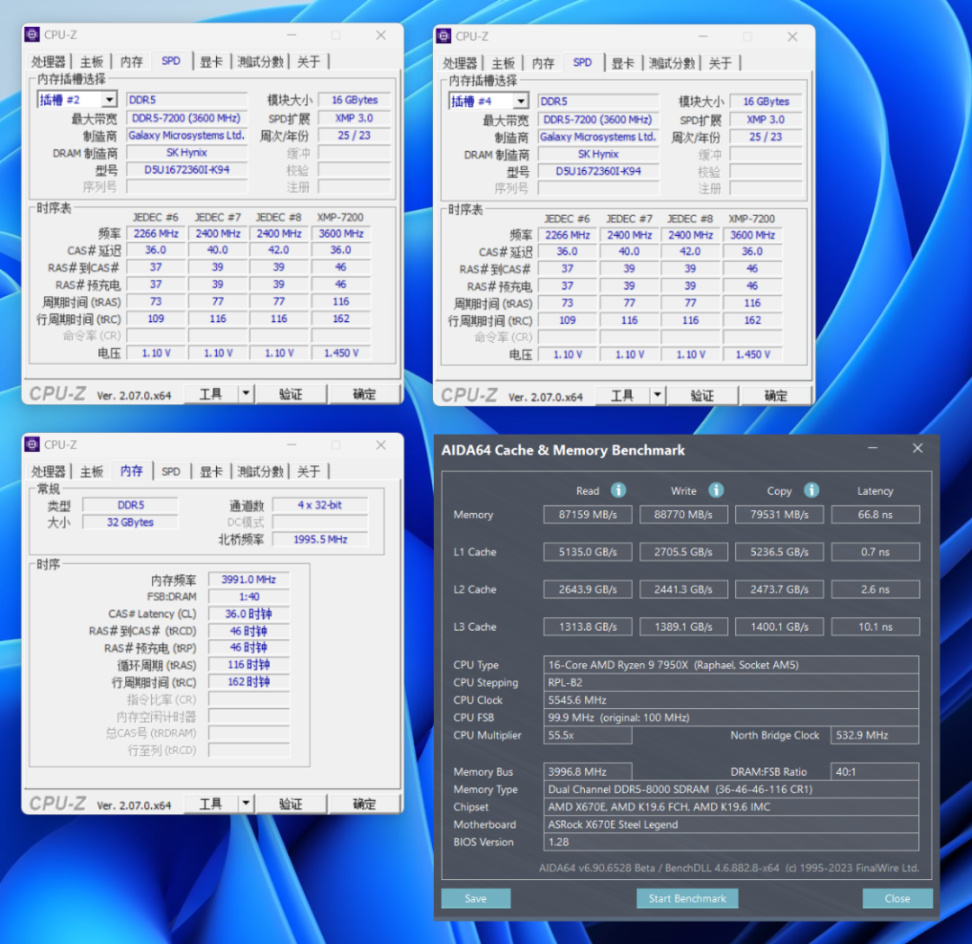This screenshot has height=944, width=972.
Task: Open the 主板 tab in the slot #4 window
Action: (503, 63)
